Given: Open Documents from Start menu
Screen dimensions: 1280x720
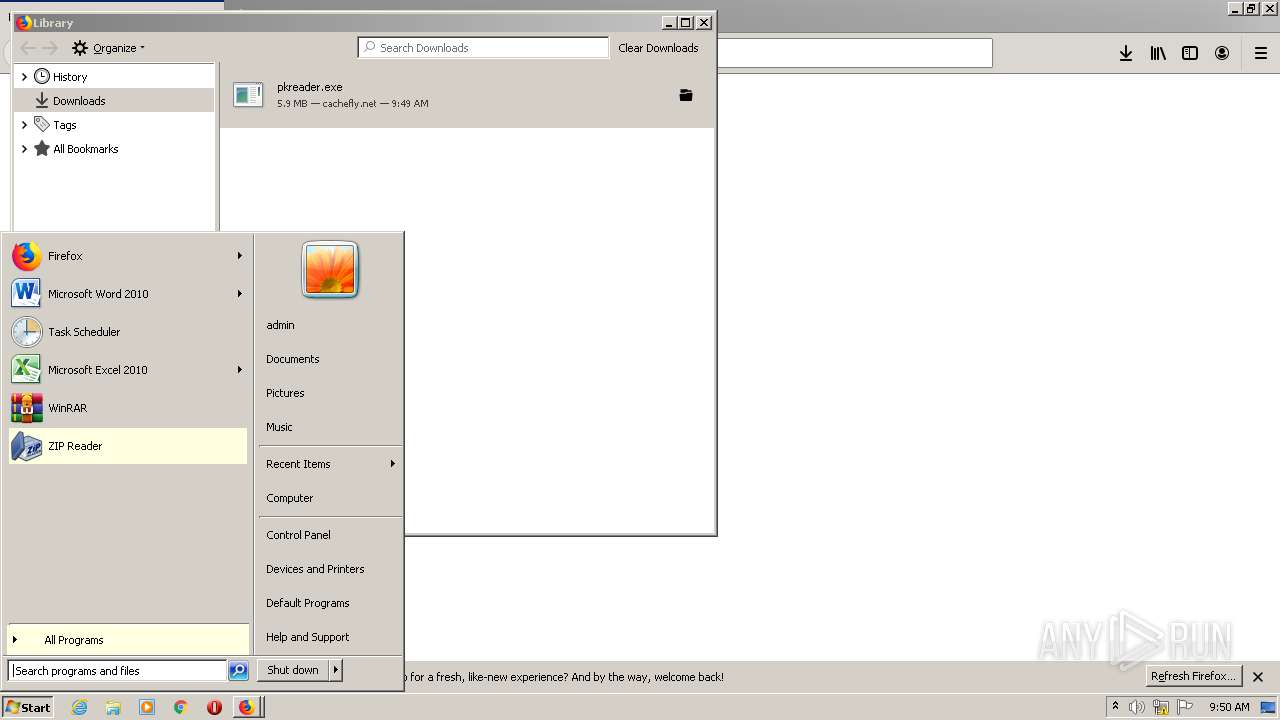Looking at the screenshot, I should click(293, 359).
